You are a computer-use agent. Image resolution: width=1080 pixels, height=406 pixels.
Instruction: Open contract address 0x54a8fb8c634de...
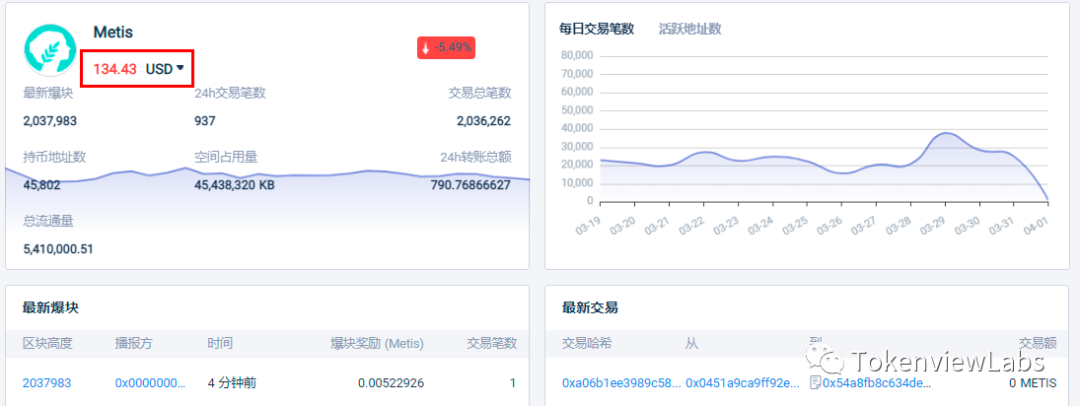pyautogui.click(x=877, y=383)
